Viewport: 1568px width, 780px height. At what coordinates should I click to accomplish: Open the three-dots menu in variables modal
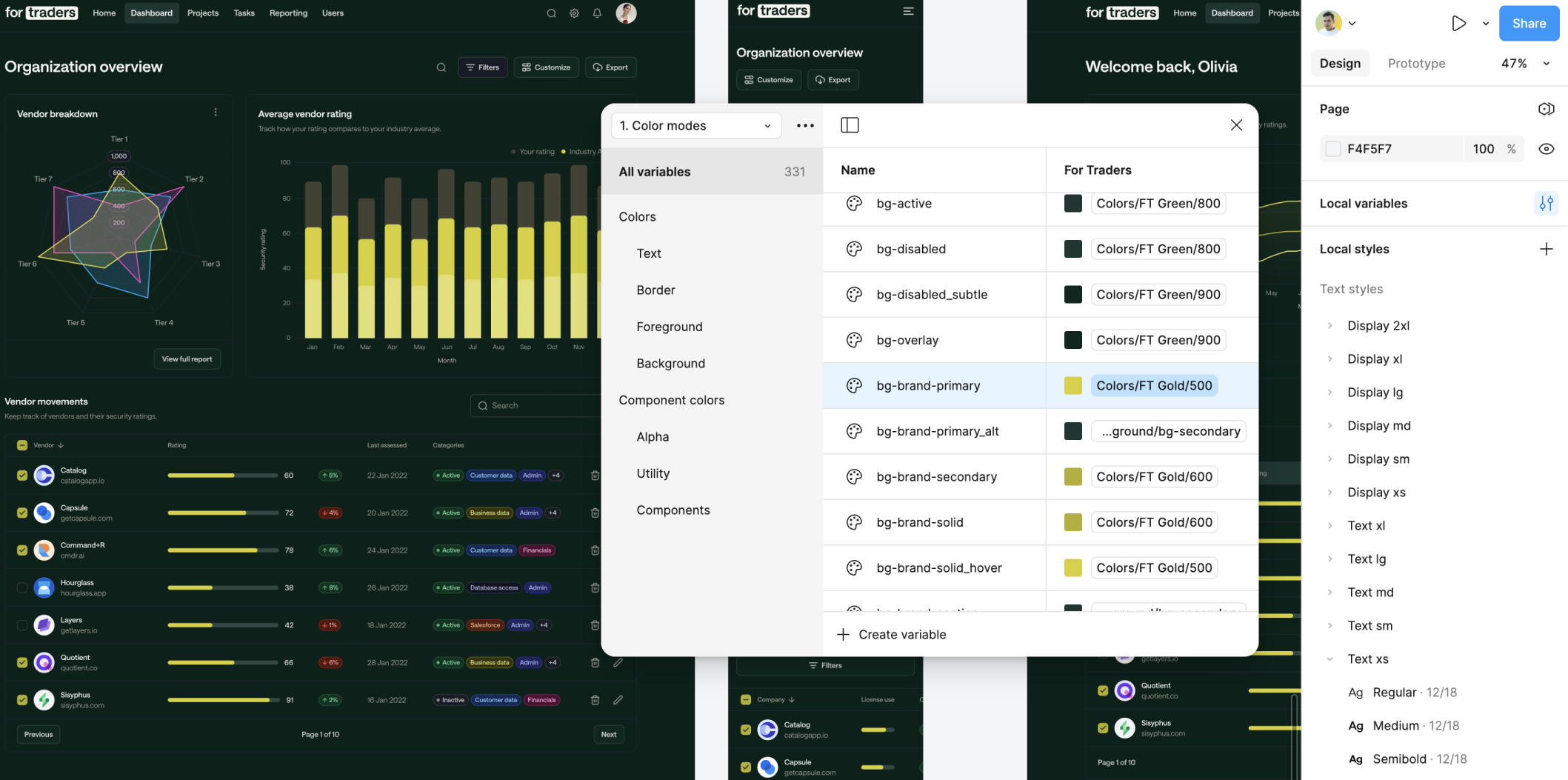pos(805,126)
